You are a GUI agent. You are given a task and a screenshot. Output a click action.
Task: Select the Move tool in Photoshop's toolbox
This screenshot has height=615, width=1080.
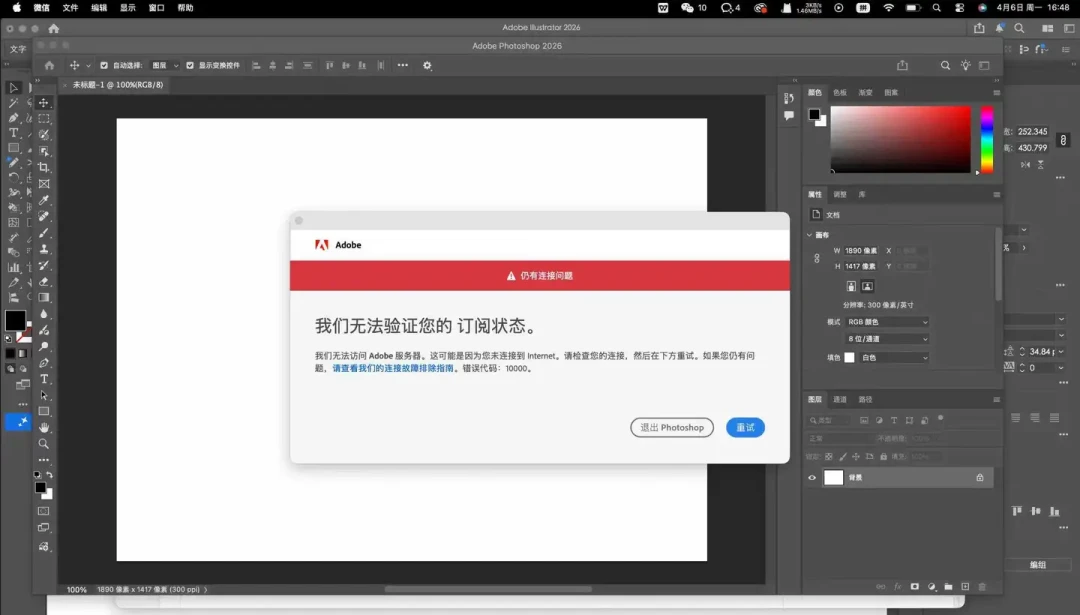[x=43, y=103]
